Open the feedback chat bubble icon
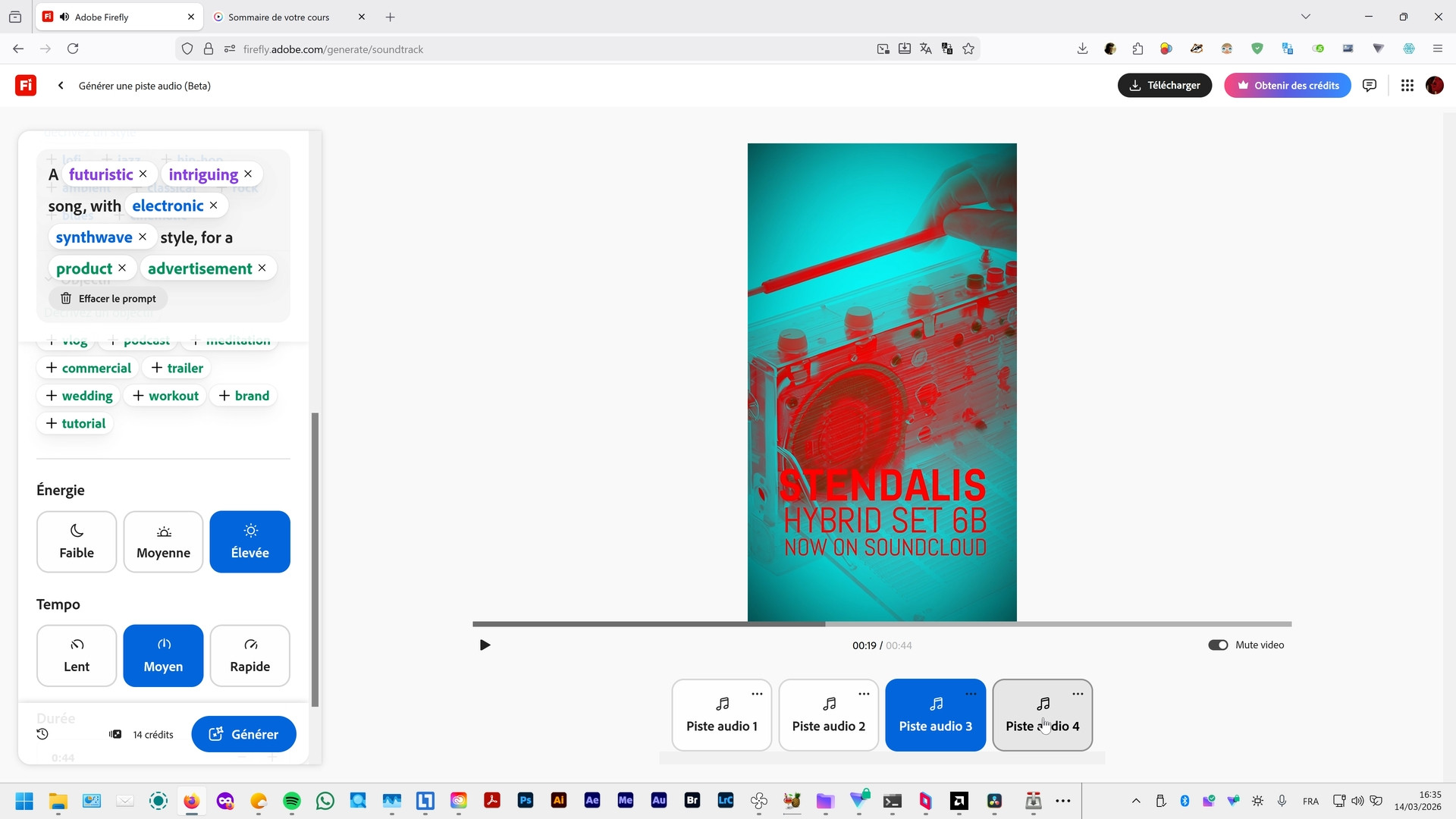The width and height of the screenshot is (1456, 819). 1370,86
